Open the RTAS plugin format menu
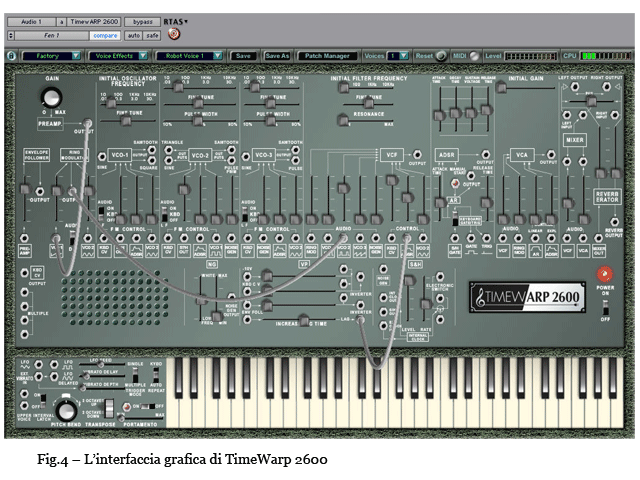This screenshot has height=480, width=640. [174, 20]
